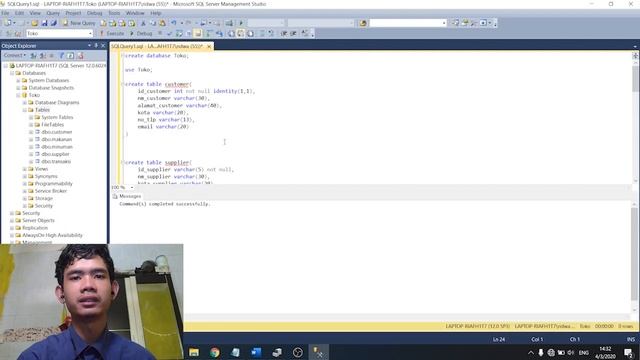Open the editor zoom level dropdown
640x360 pixels.
pyautogui.click(x=131, y=187)
